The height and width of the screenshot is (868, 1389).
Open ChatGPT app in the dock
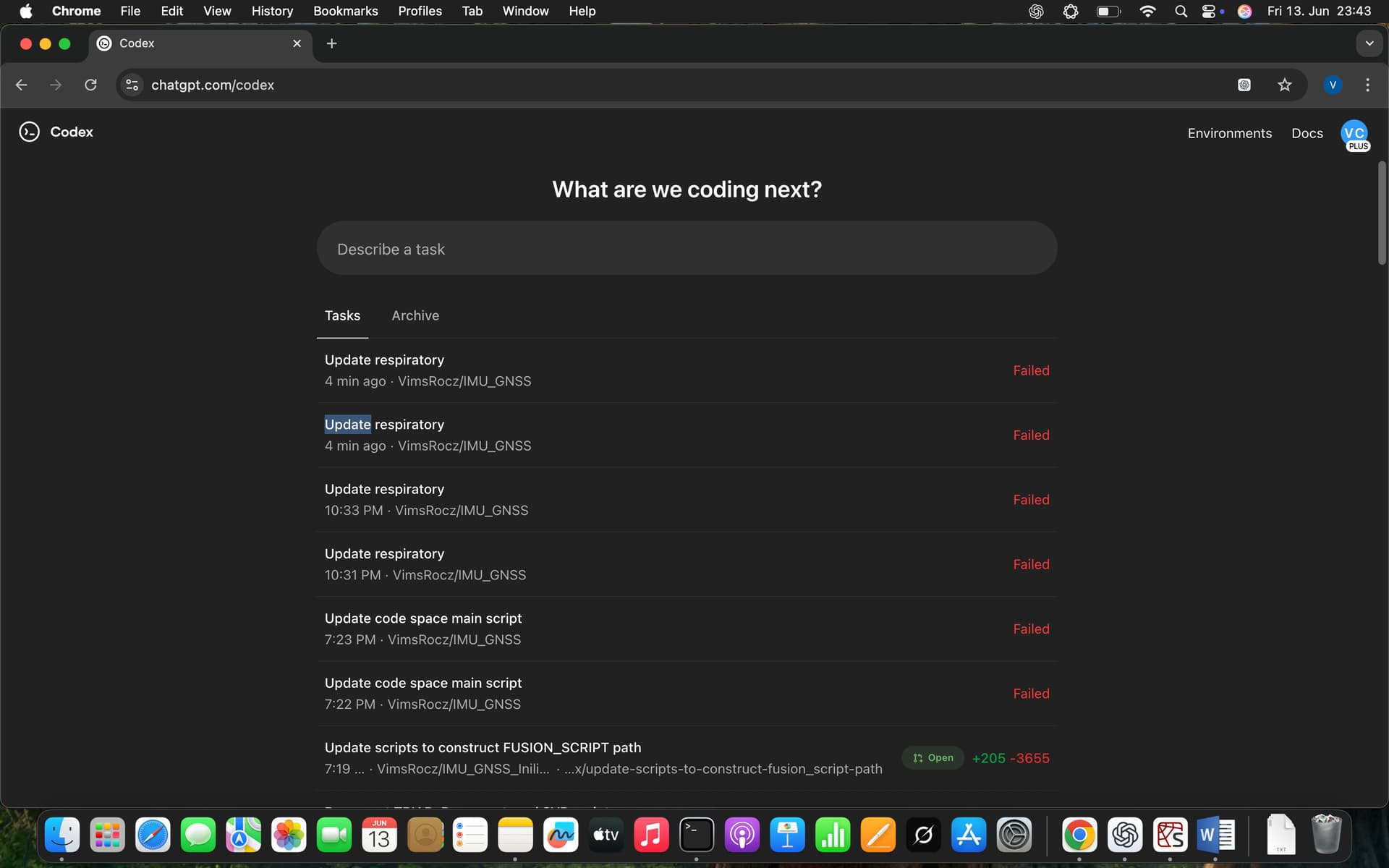[x=1125, y=835]
